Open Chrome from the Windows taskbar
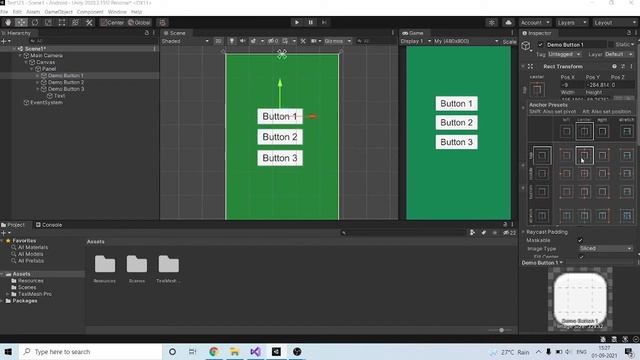This screenshot has height=360, width=640. [x=214, y=351]
